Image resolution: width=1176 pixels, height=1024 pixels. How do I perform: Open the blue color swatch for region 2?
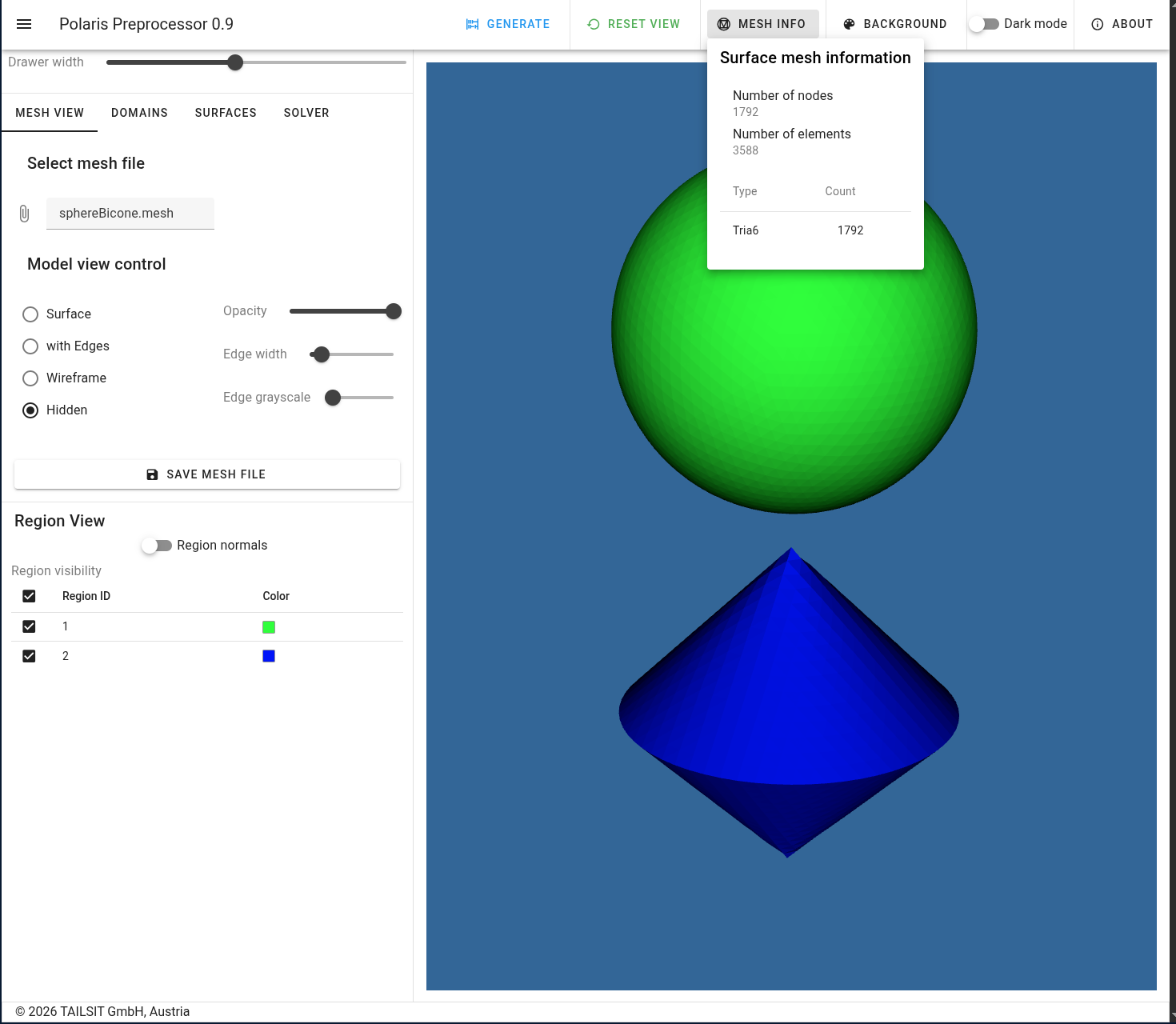[x=269, y=656]
